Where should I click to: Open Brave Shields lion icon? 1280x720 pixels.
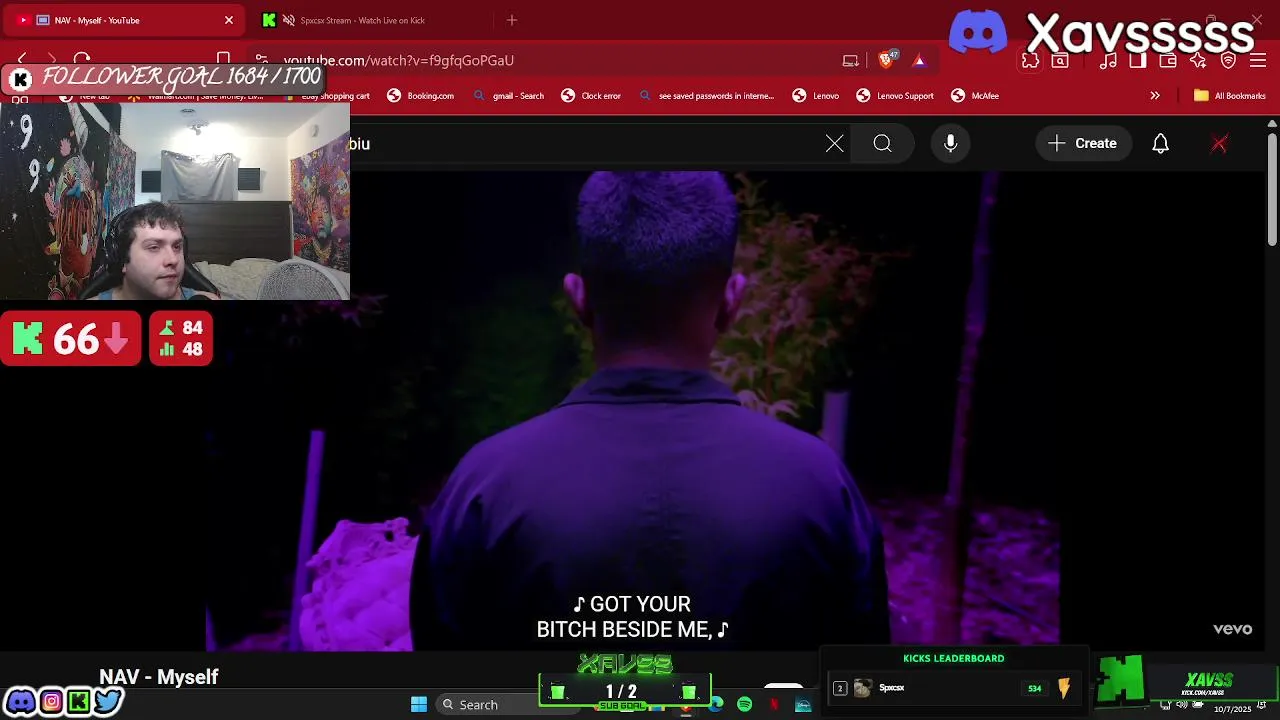[x=886, y=60]
